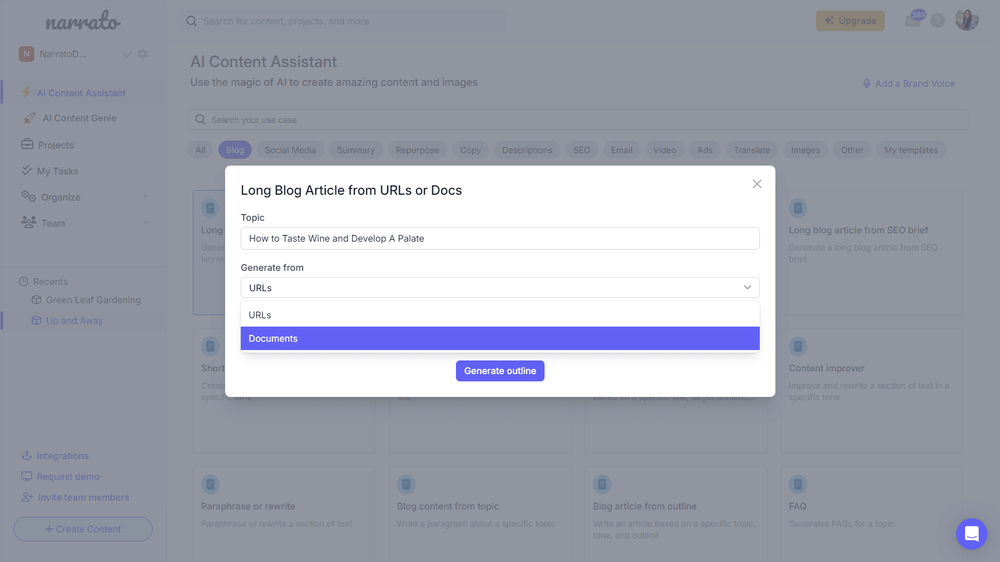Click Blog article from outline card icon
This screenshot has width=1000, height=562.
602,484
